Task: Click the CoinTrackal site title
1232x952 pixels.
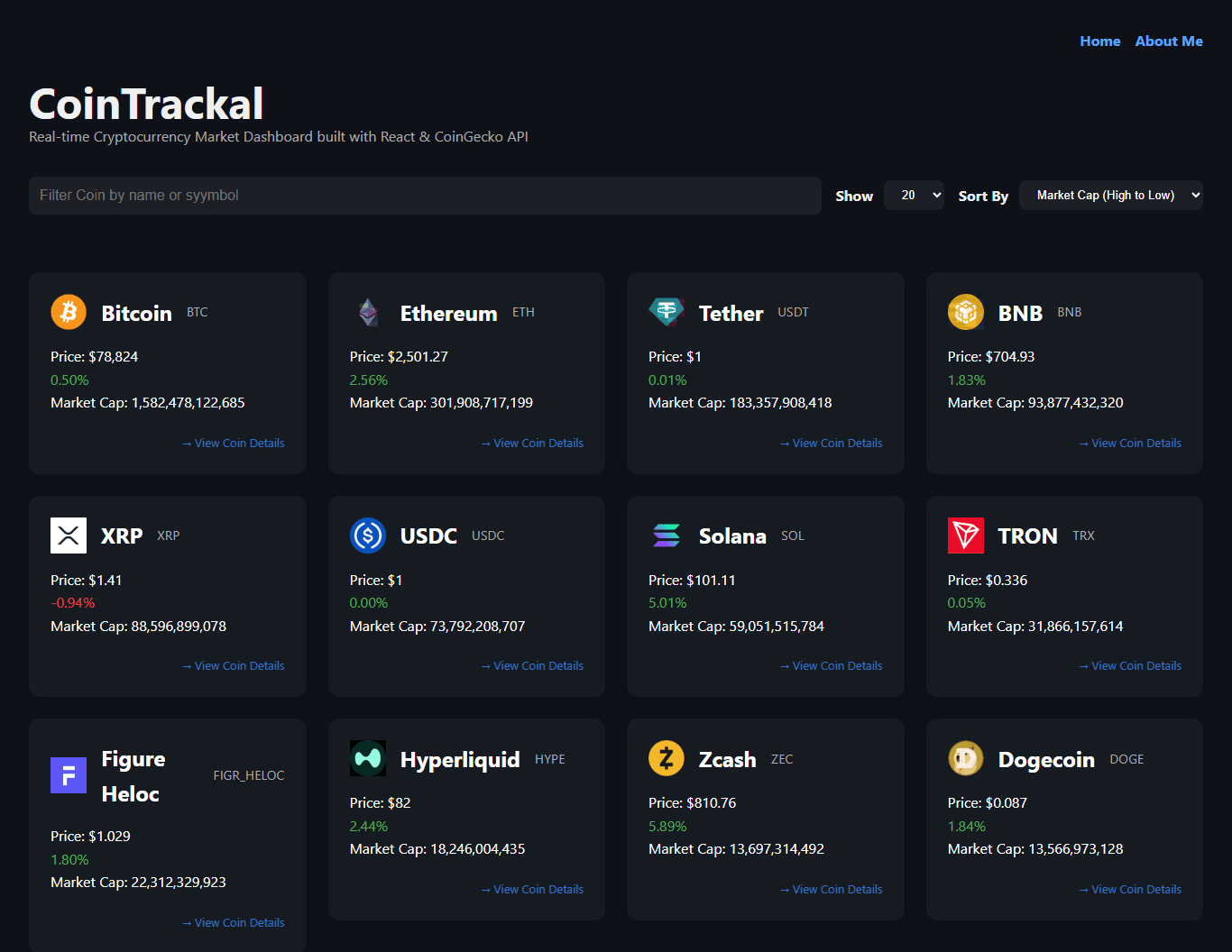Action: [146, 104]
